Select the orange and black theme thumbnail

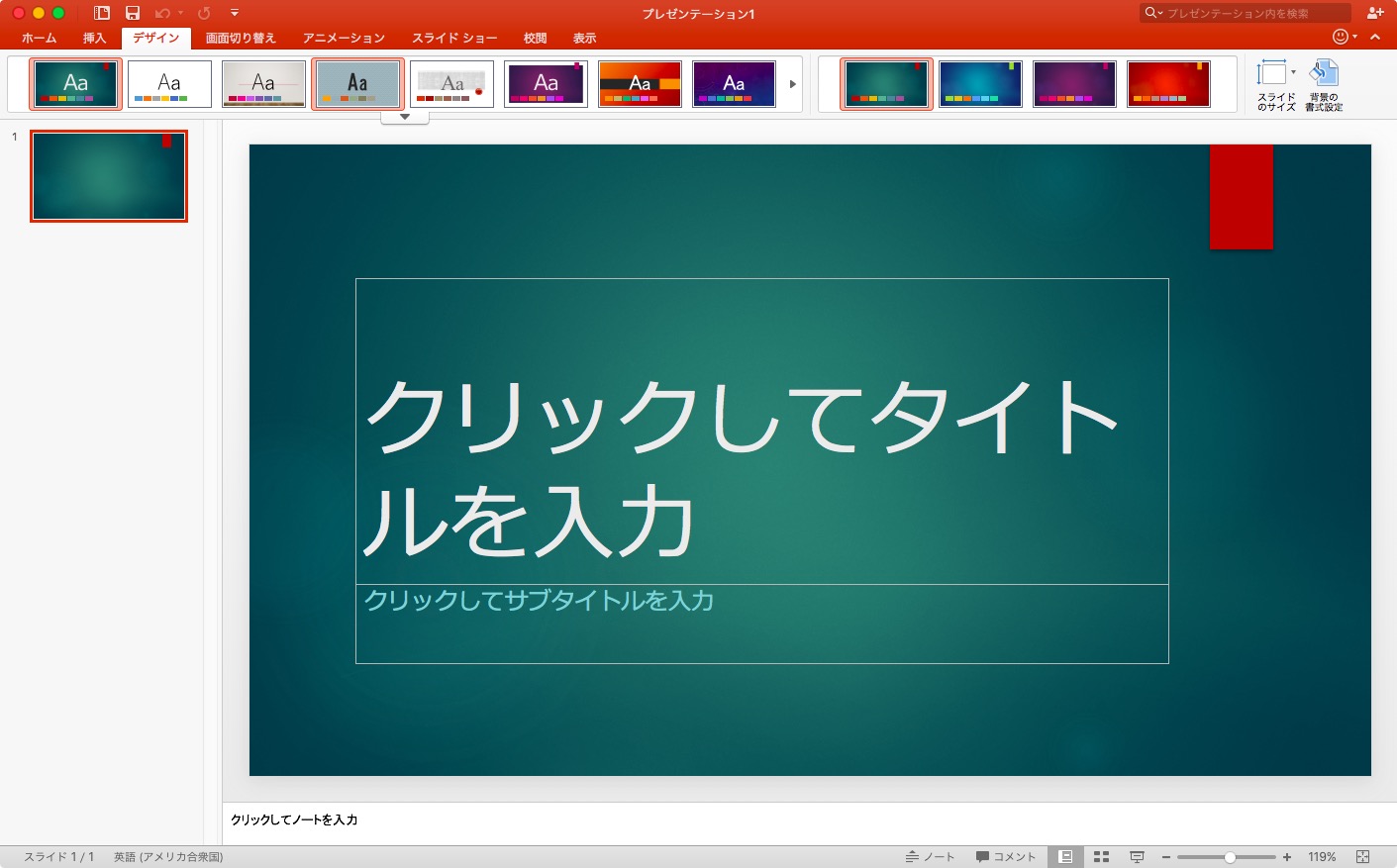640,84
